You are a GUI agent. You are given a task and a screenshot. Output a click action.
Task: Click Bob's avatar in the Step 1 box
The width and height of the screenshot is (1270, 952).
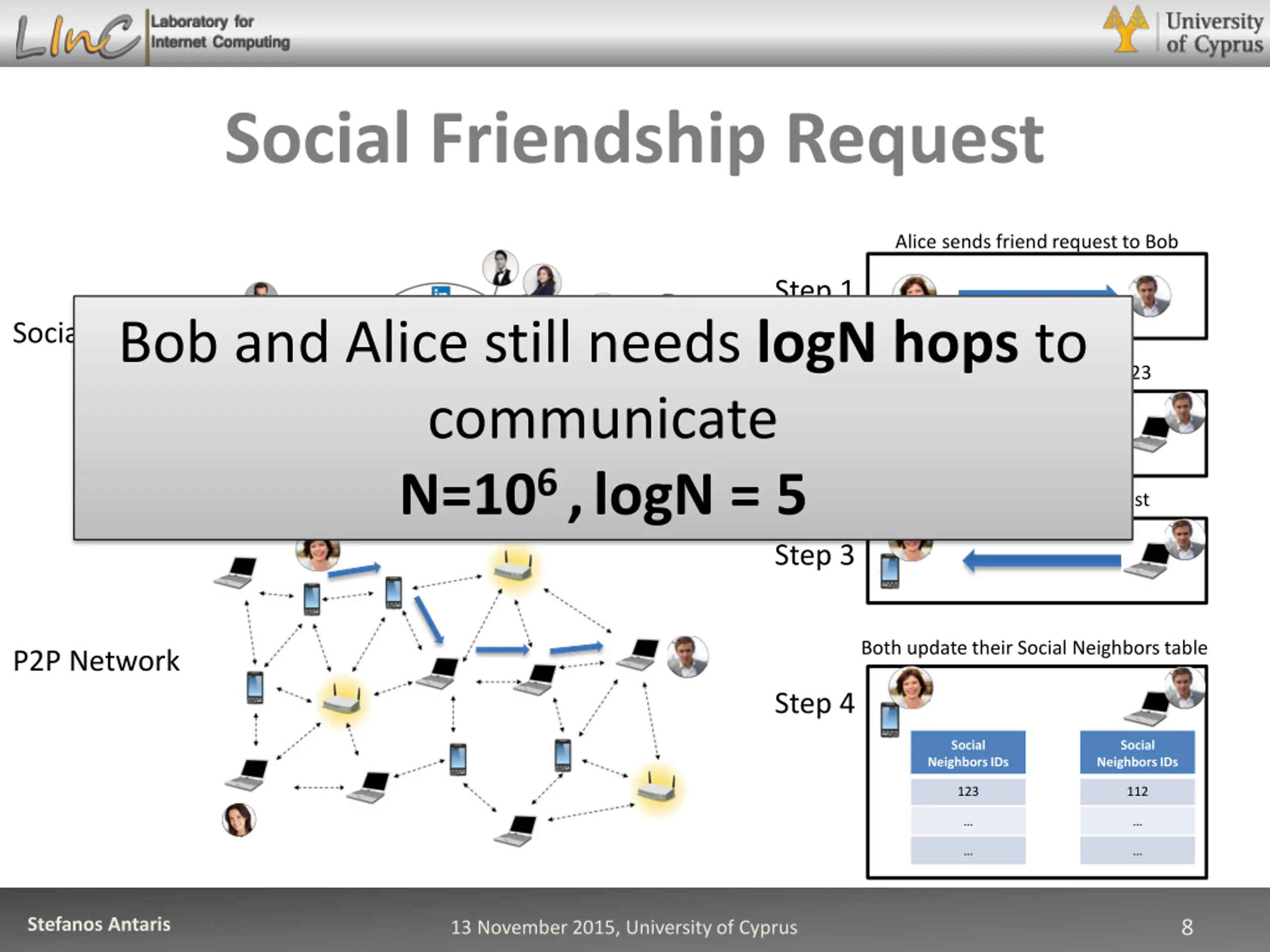tap(1149, 296)
